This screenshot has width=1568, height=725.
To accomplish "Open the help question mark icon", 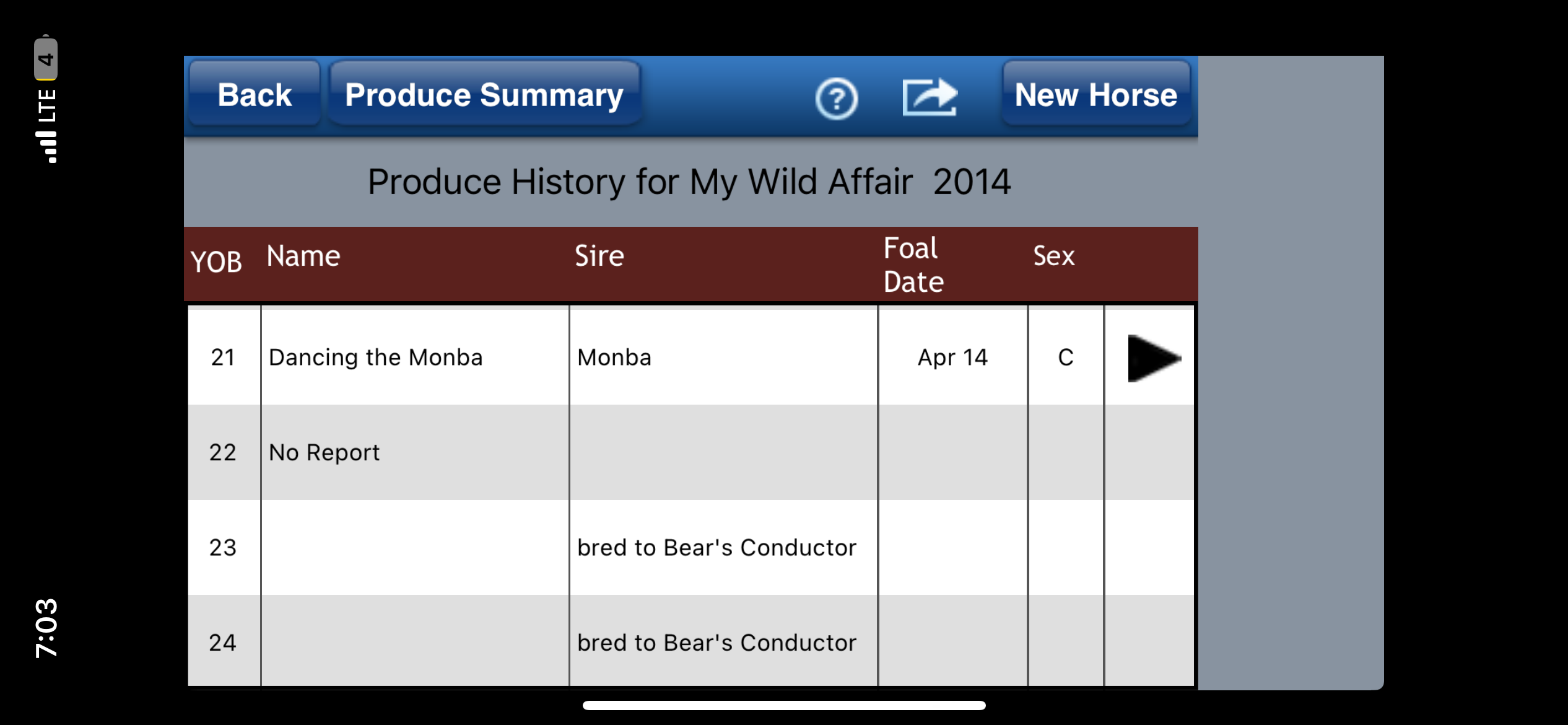I will pos(836,98).
